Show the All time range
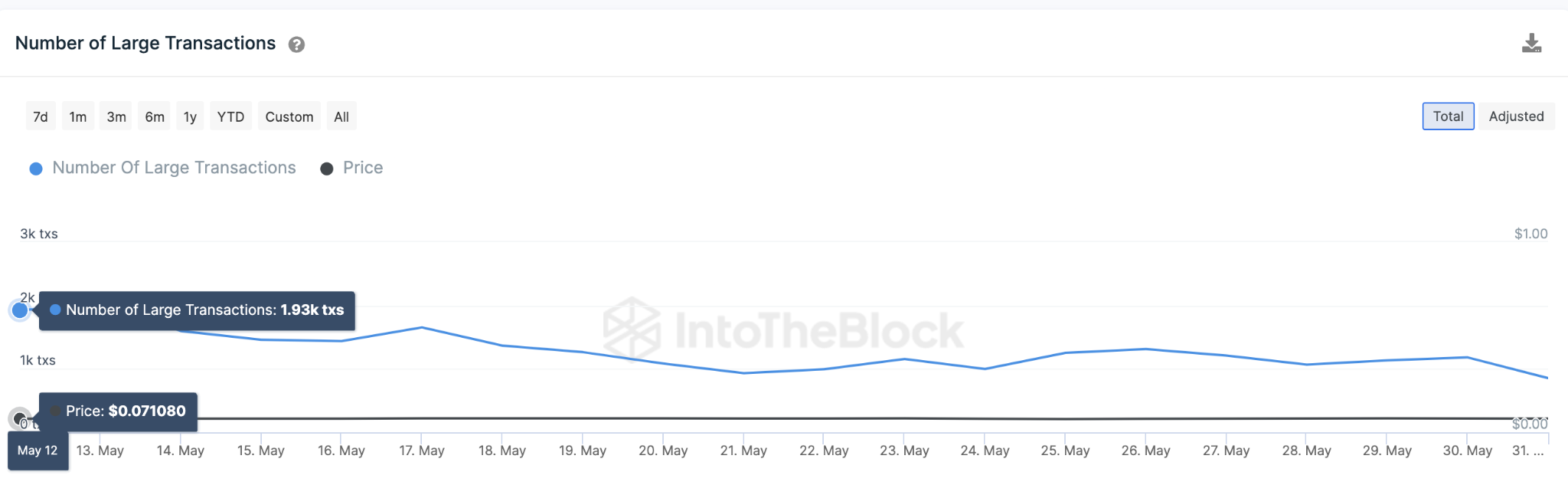Screen dimensions: 1568x485 click(341, 116)
